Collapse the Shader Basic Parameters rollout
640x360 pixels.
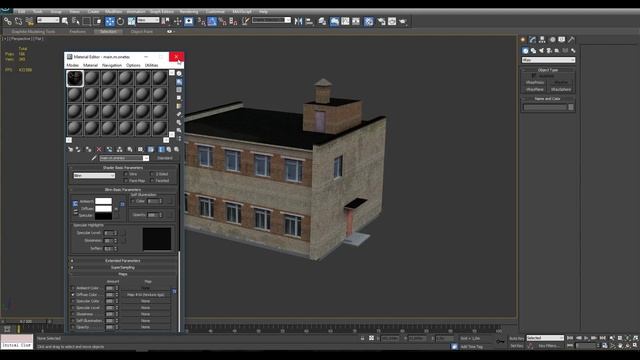coord(123,168)
